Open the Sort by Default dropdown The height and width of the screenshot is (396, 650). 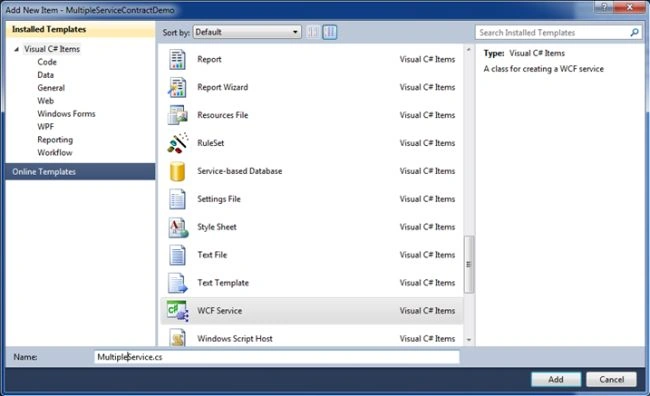coord(247,32)
